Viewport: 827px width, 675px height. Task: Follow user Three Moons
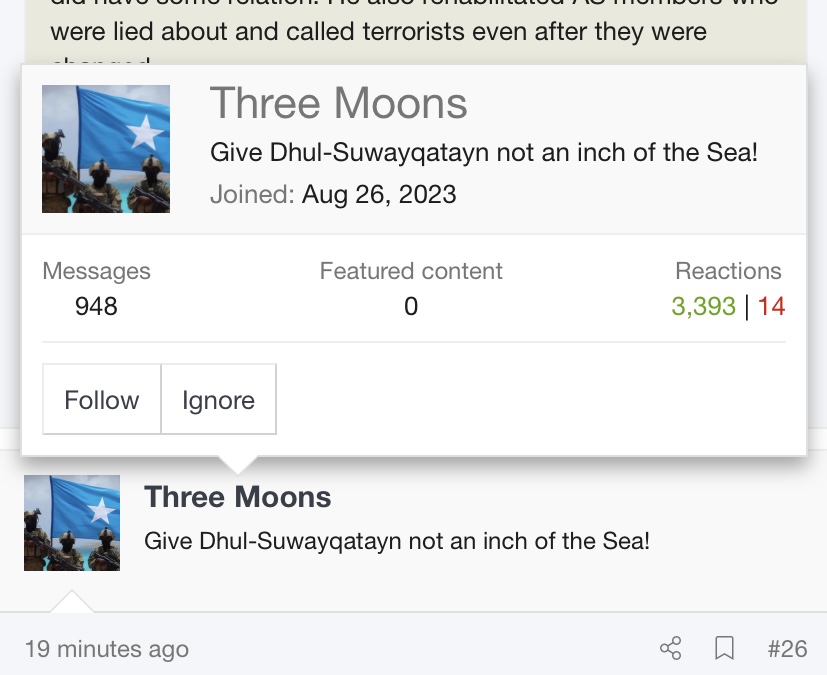click(102, 399)
